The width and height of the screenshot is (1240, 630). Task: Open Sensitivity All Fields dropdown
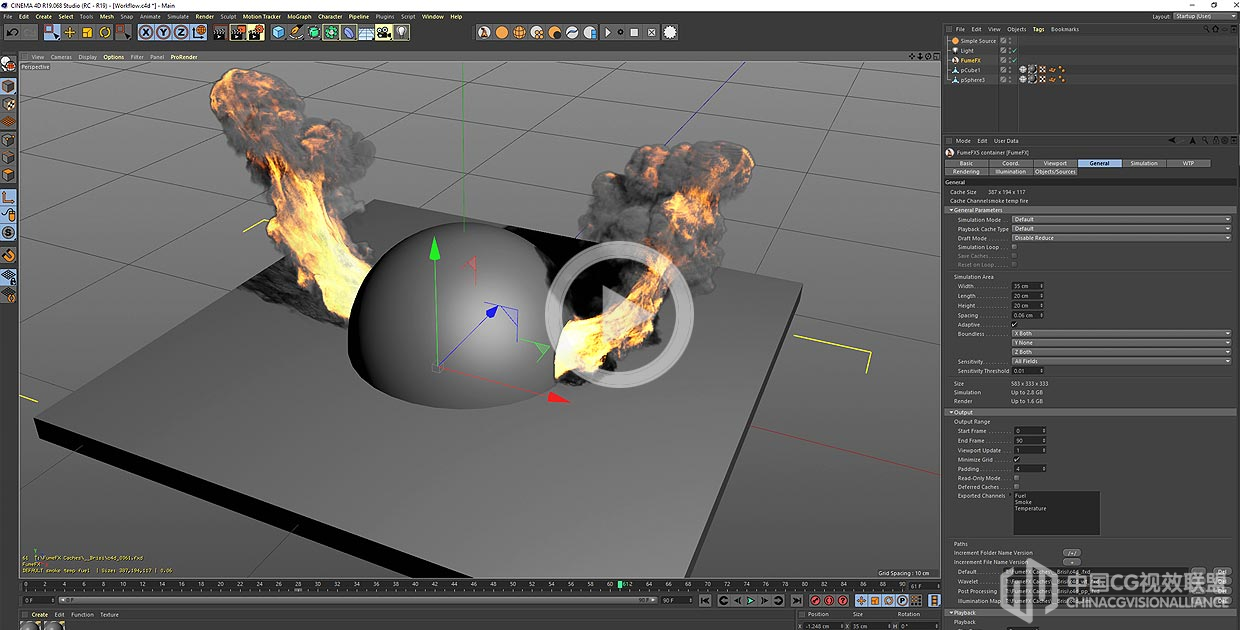point(1121,361)
